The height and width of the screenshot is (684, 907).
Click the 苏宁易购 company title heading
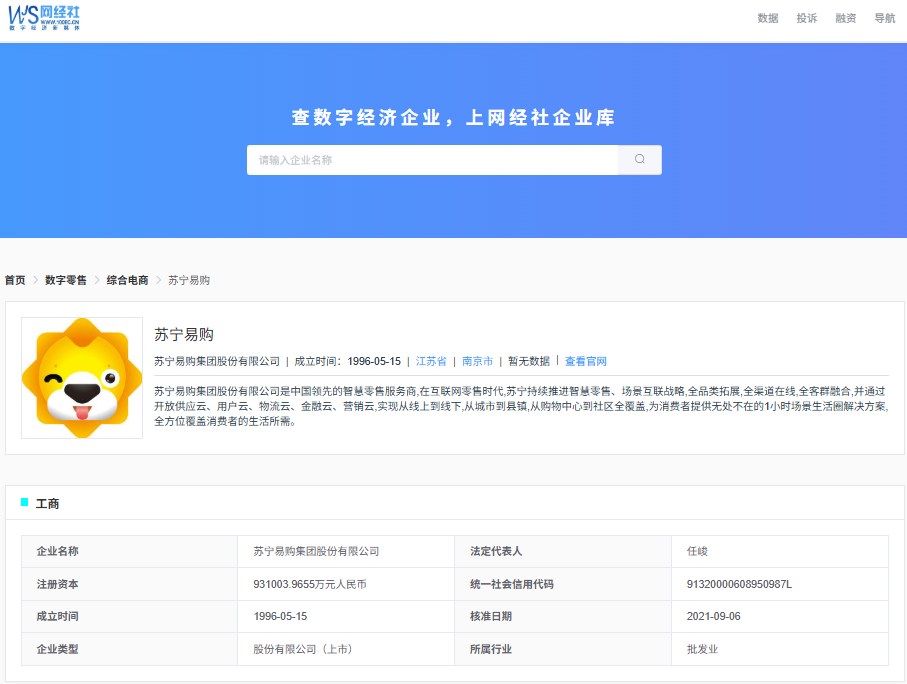click(184, 334)
